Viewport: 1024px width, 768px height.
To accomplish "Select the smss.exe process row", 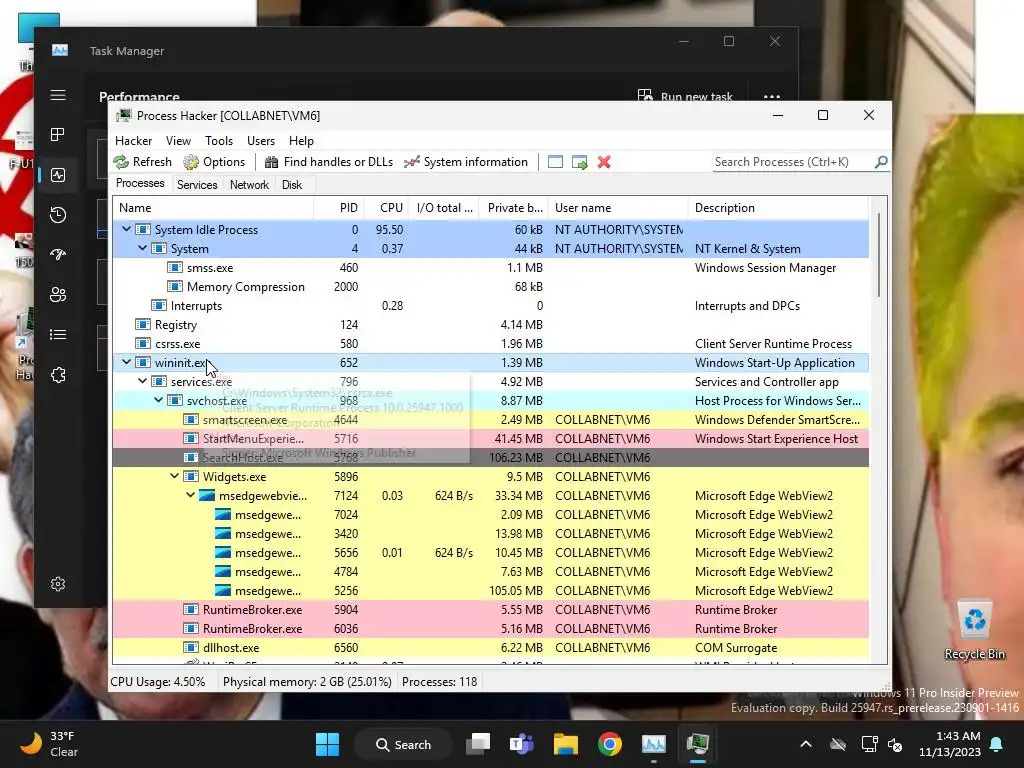I will (490, 268).
